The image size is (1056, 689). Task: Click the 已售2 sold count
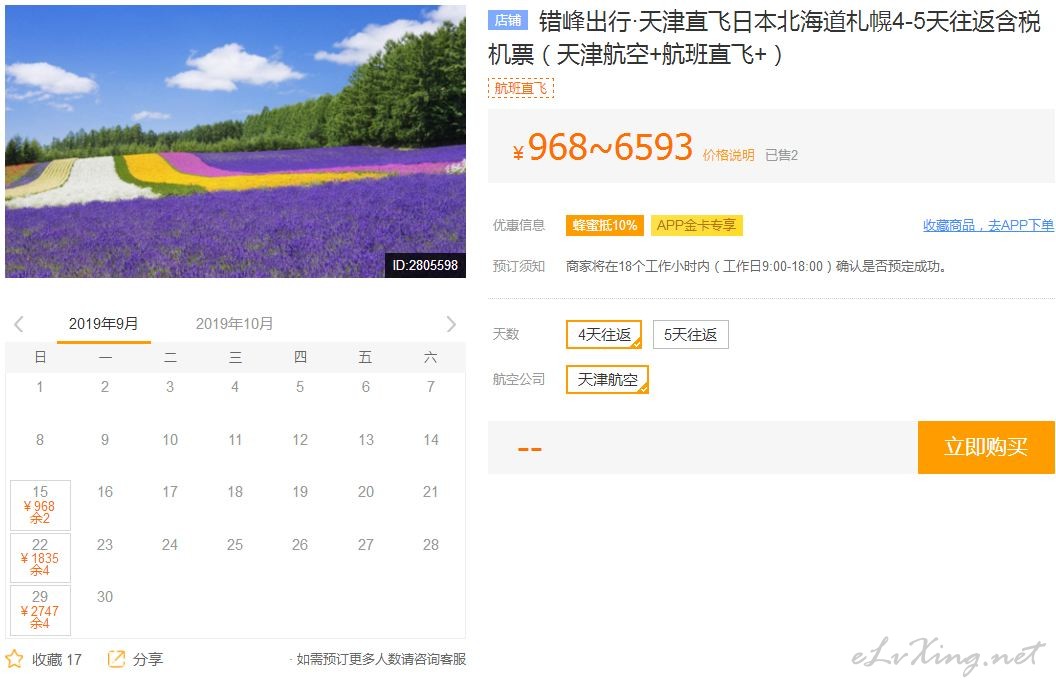tap(781, 156)
